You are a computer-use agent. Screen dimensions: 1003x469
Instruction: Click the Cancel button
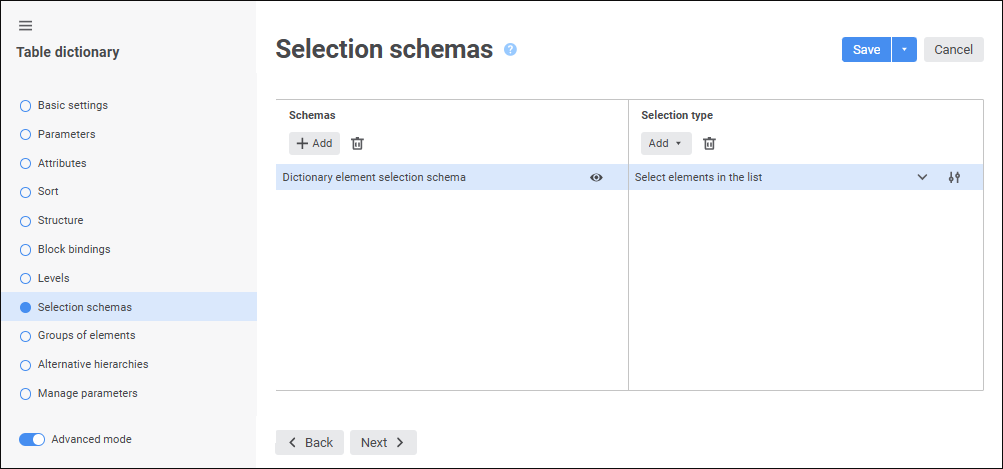[953, 50]
